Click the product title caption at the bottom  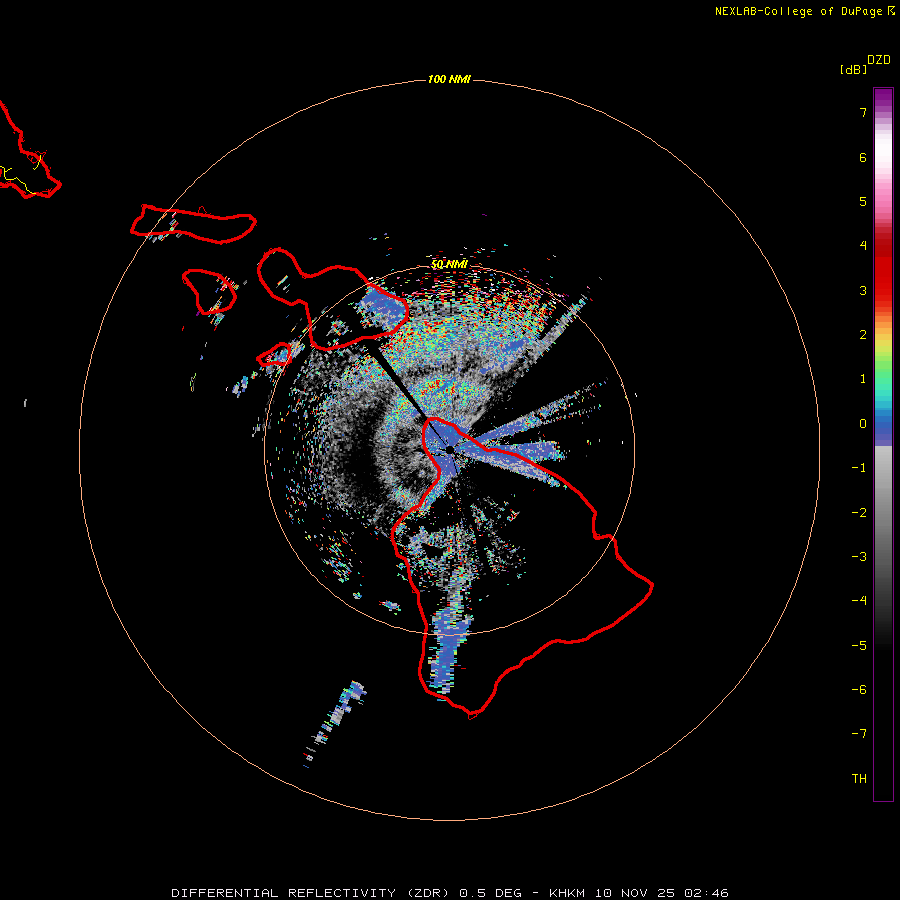(450, 893)
